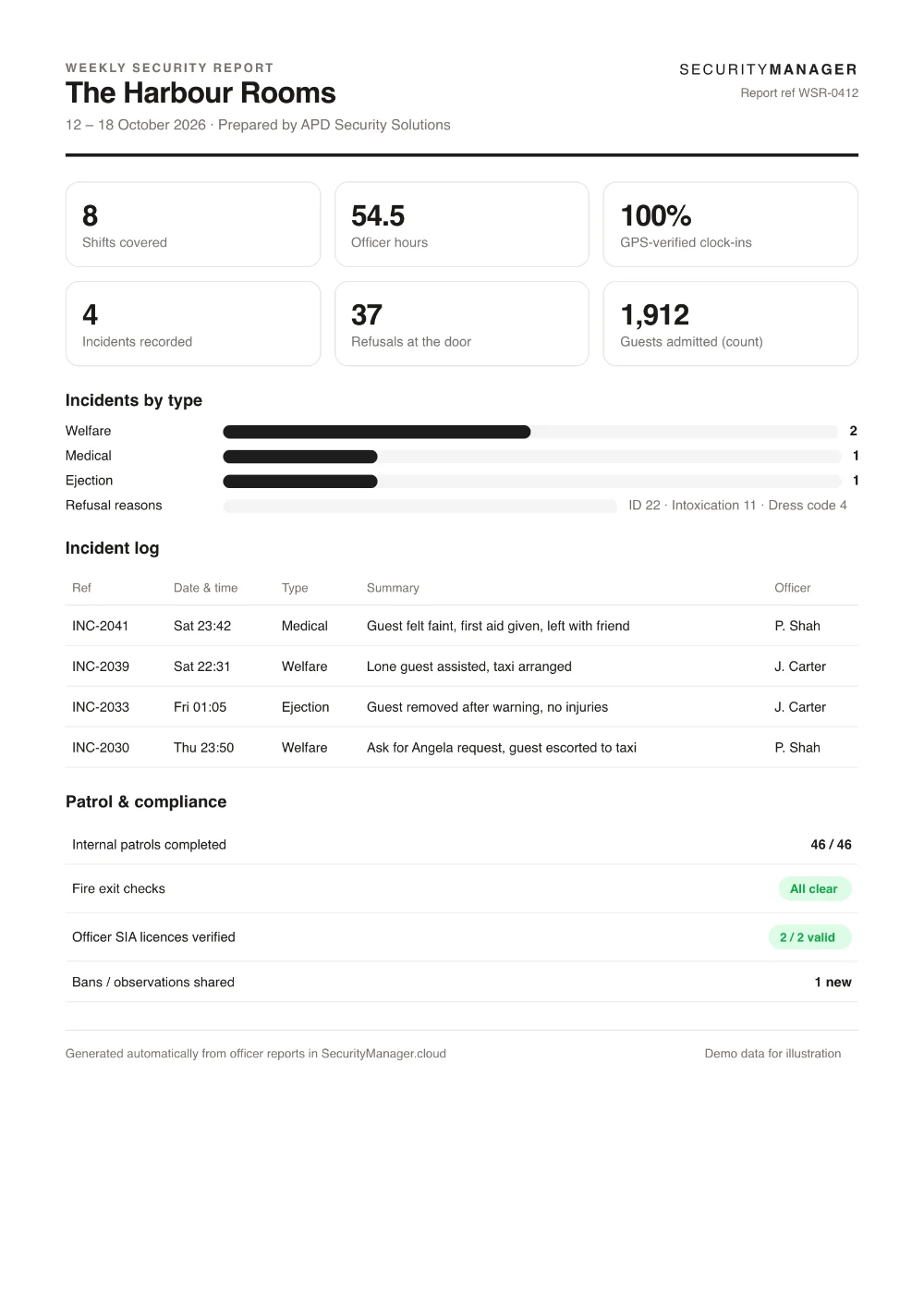Screen dimensions: 924x1308
Task: Click the Fri 01:05 time cell
Action: pos(200,707)
